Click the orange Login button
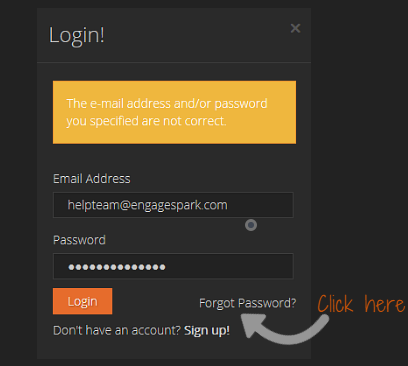This screenshot has width=408, height=366. pos(82,301)
